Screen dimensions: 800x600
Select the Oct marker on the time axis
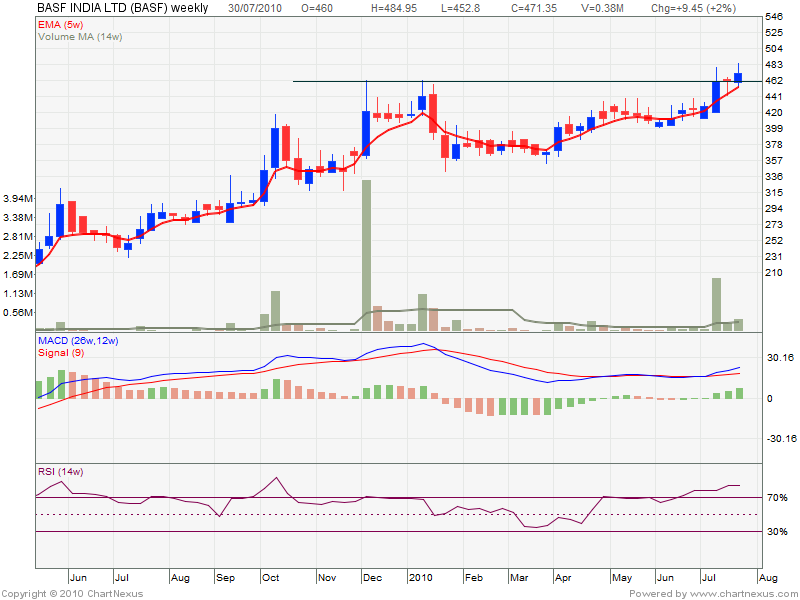(271, 578)
